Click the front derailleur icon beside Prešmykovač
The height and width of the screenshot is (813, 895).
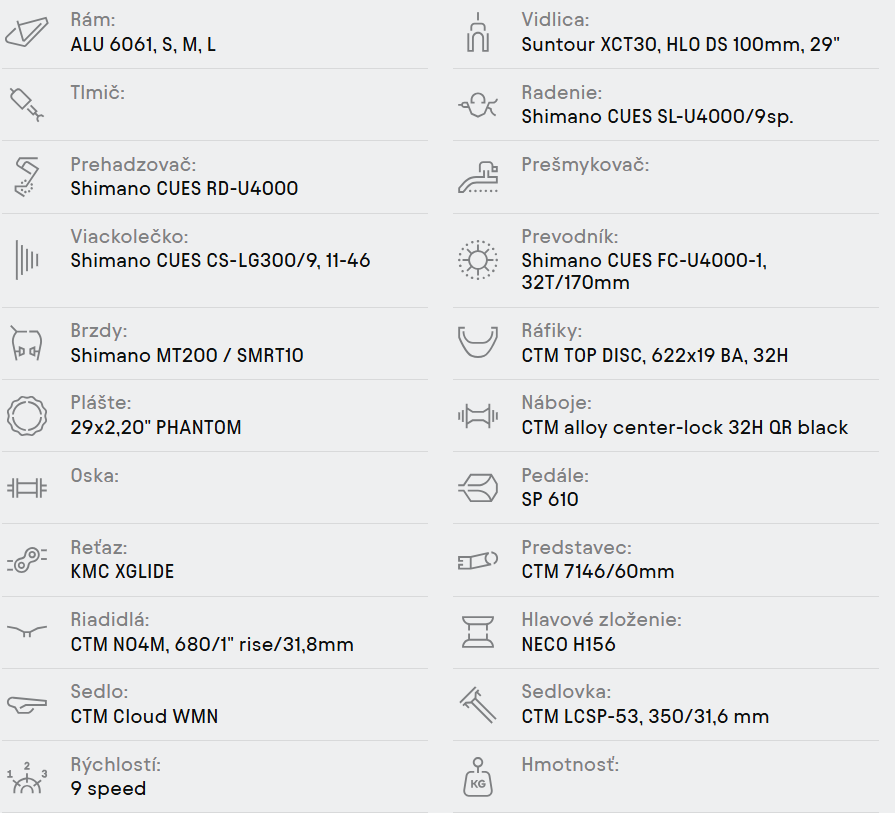tap(478, 178)
